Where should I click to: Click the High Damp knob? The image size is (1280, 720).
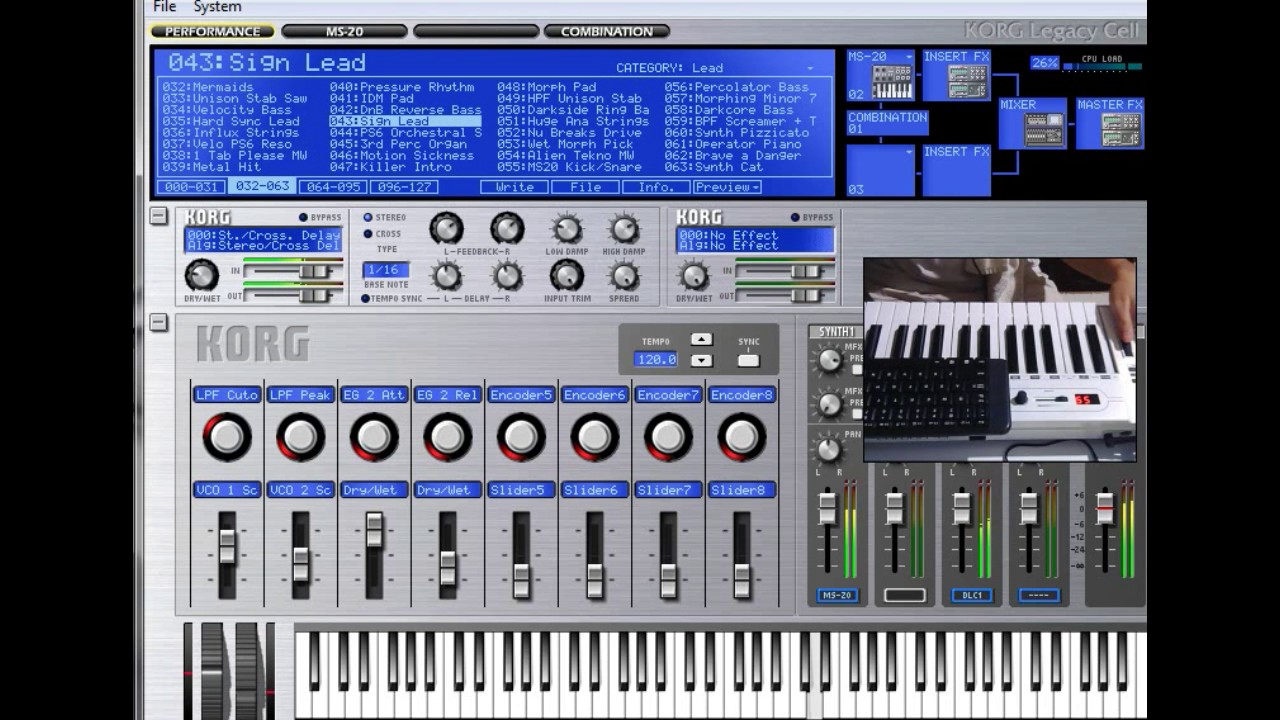click(x=625, y=229)
